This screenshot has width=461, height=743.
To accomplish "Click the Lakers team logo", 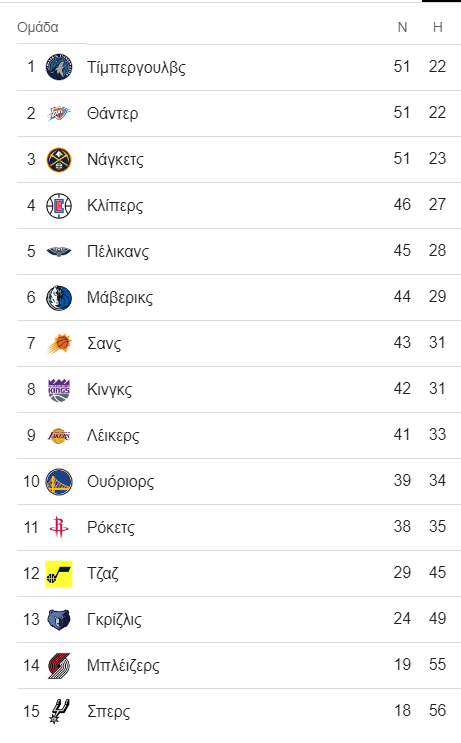I will [x=59, y=435].
